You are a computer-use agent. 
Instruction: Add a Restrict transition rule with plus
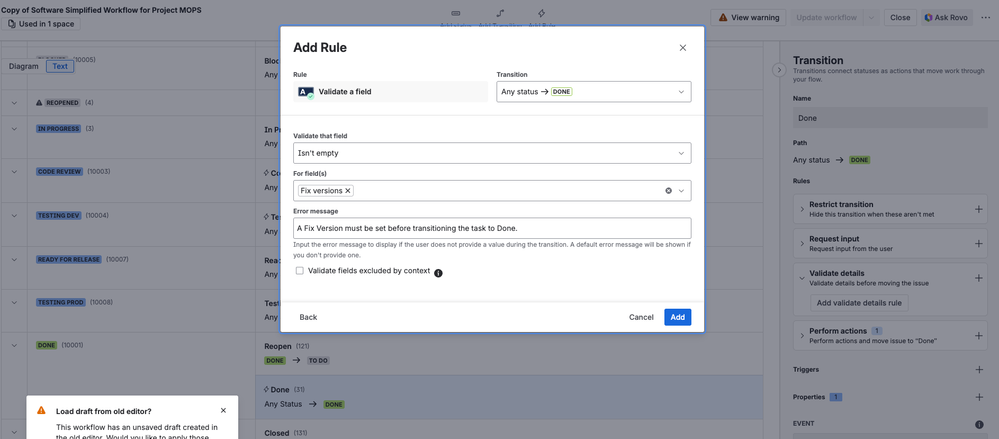coord(979,209)
